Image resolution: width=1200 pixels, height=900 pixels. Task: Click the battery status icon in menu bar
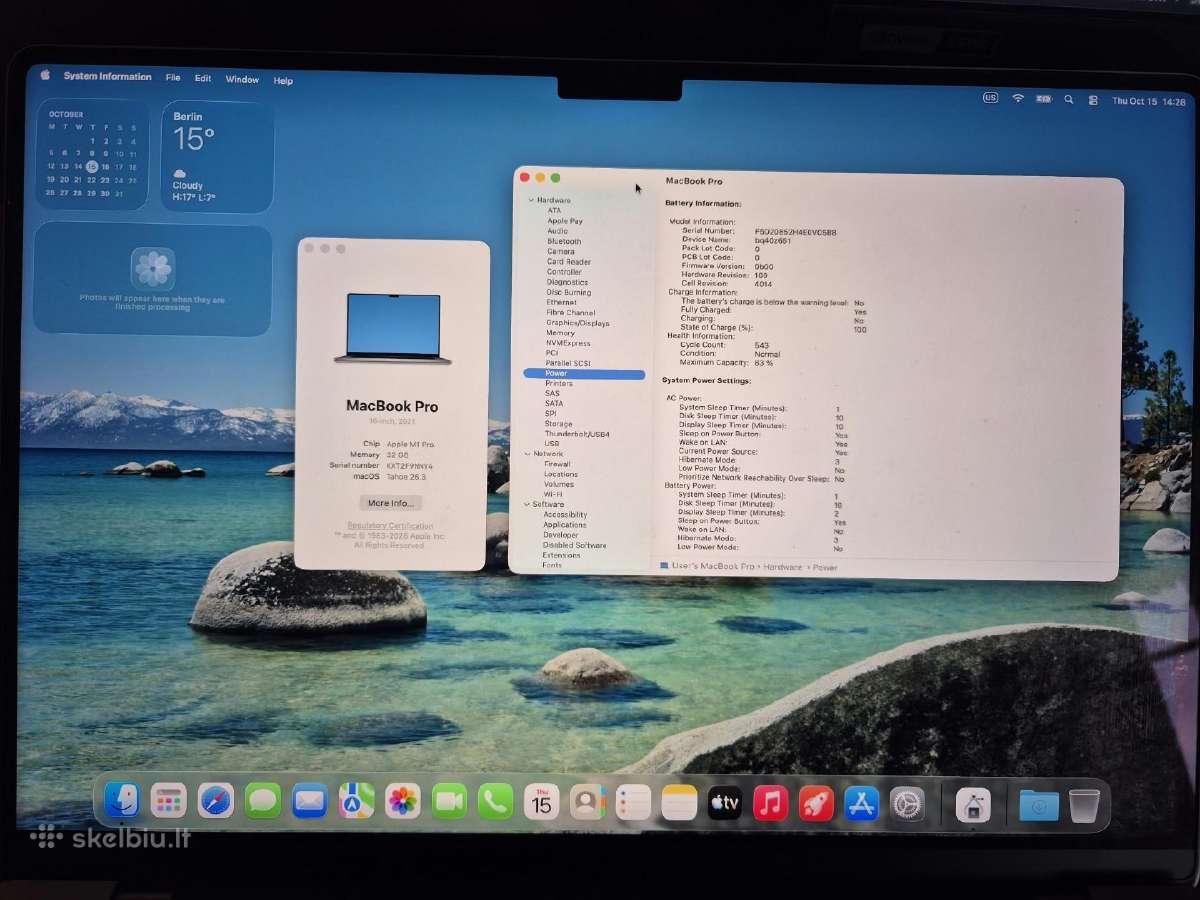(1044, 99)
